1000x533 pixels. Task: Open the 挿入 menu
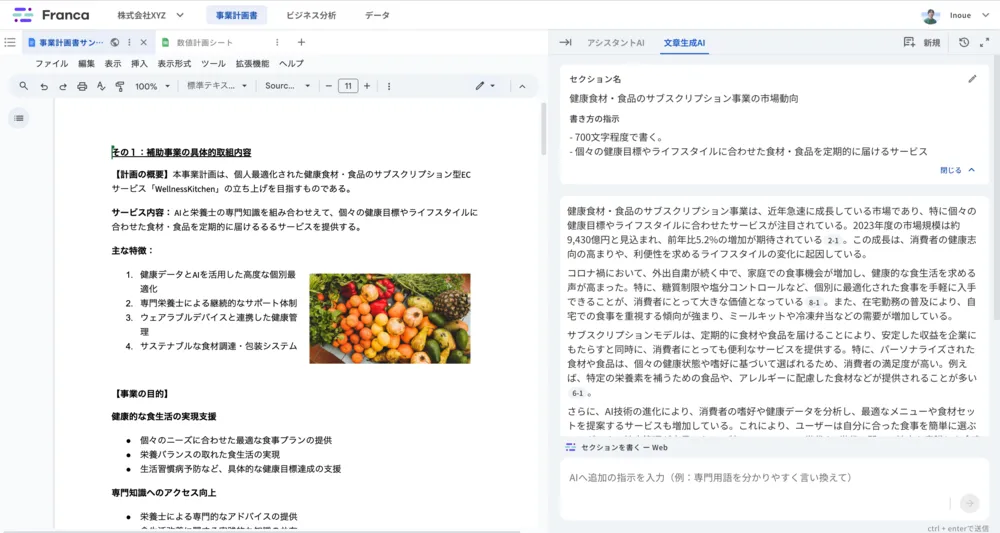139,64
